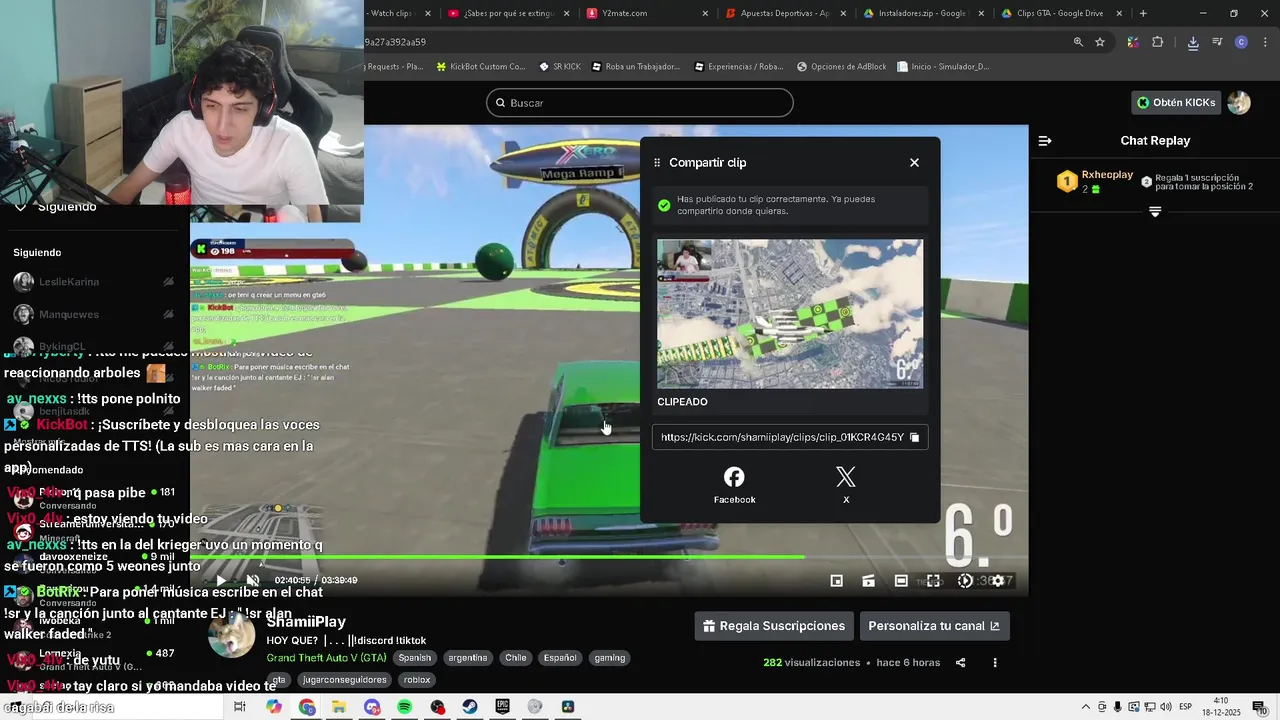Open a new browser tab
The width and height of the screenshot is (1280, 720).
(x=1143, y=13)
